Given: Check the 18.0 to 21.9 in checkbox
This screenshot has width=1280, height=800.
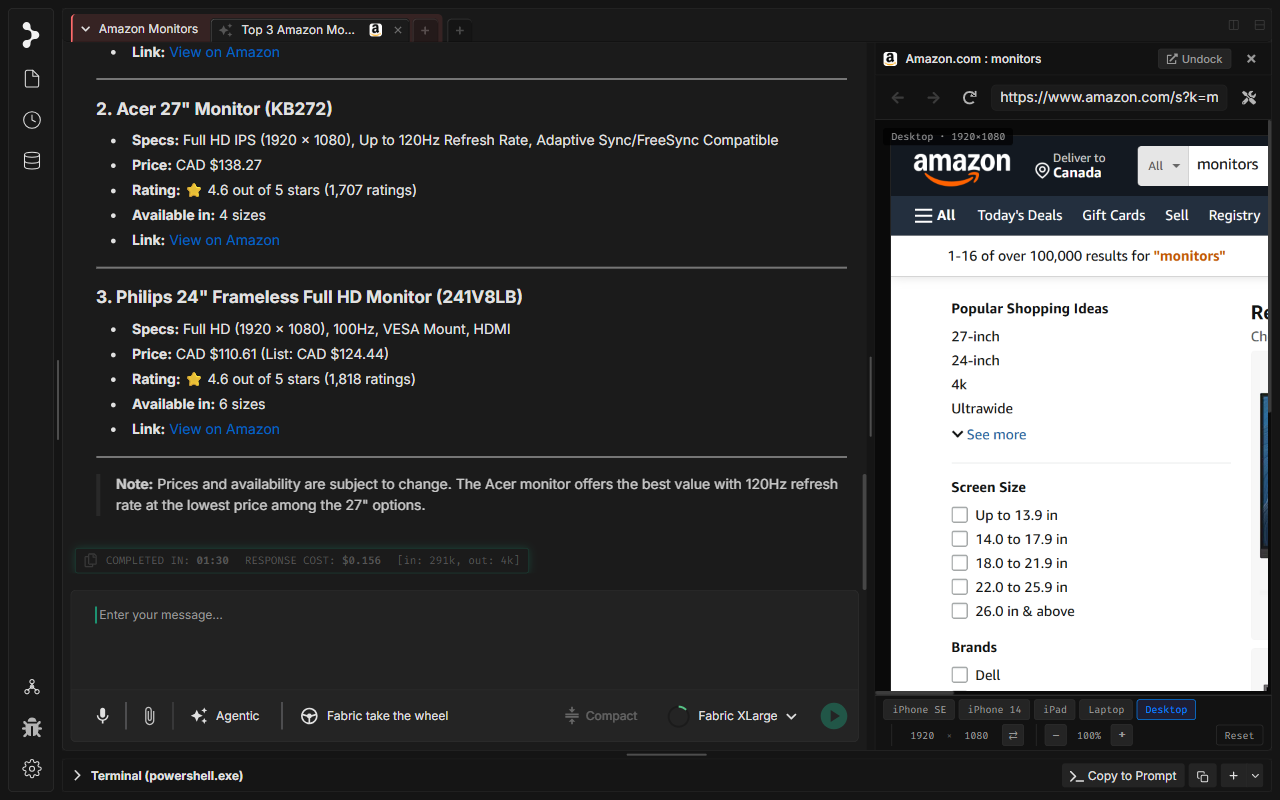Looking at the screenshot, I should [960, 563].
